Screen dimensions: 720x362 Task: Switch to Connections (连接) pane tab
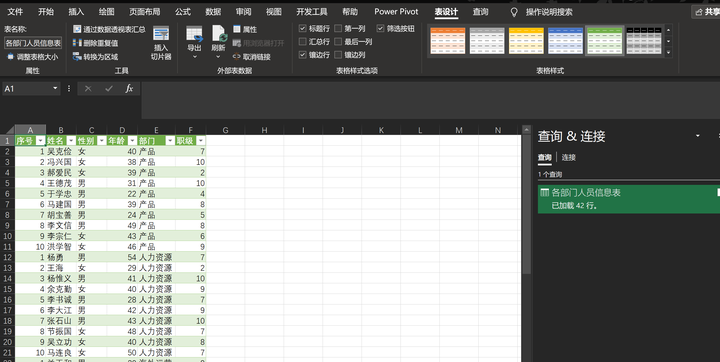click(568, 158)
